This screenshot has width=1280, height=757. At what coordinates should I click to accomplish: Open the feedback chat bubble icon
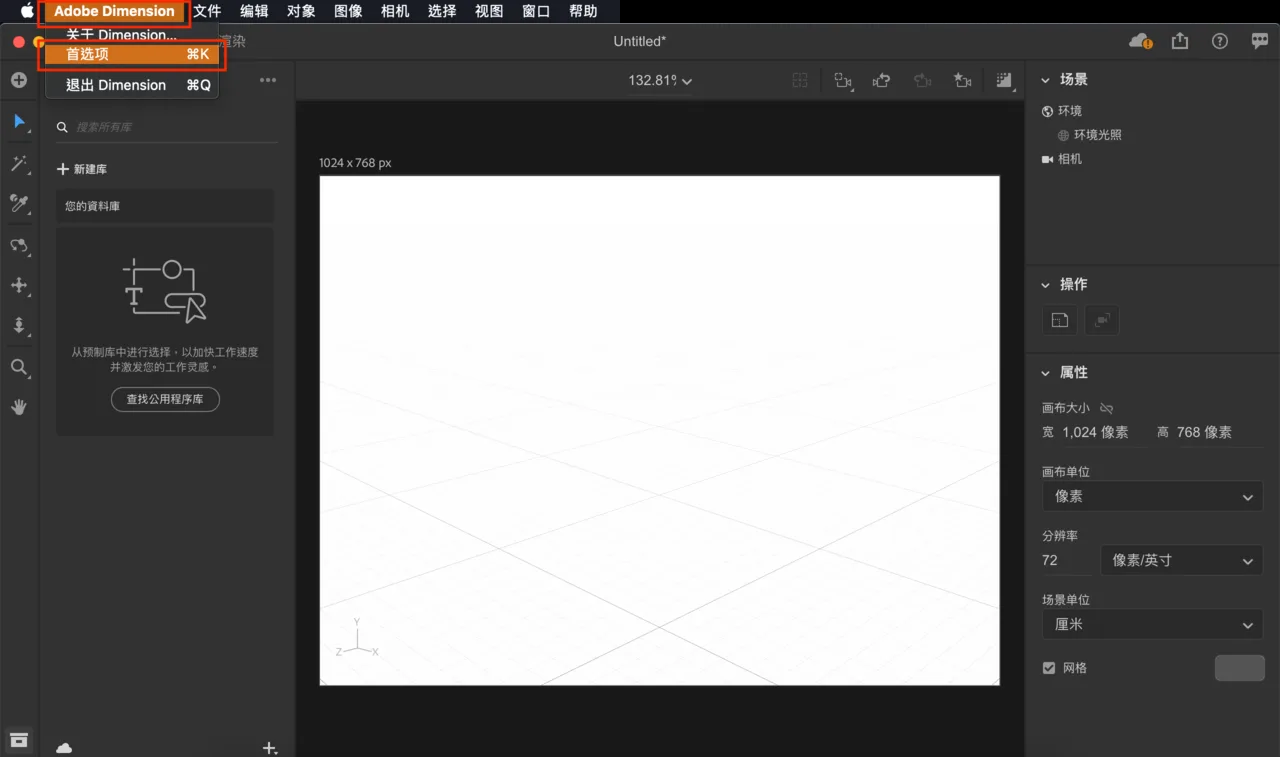1260,41
